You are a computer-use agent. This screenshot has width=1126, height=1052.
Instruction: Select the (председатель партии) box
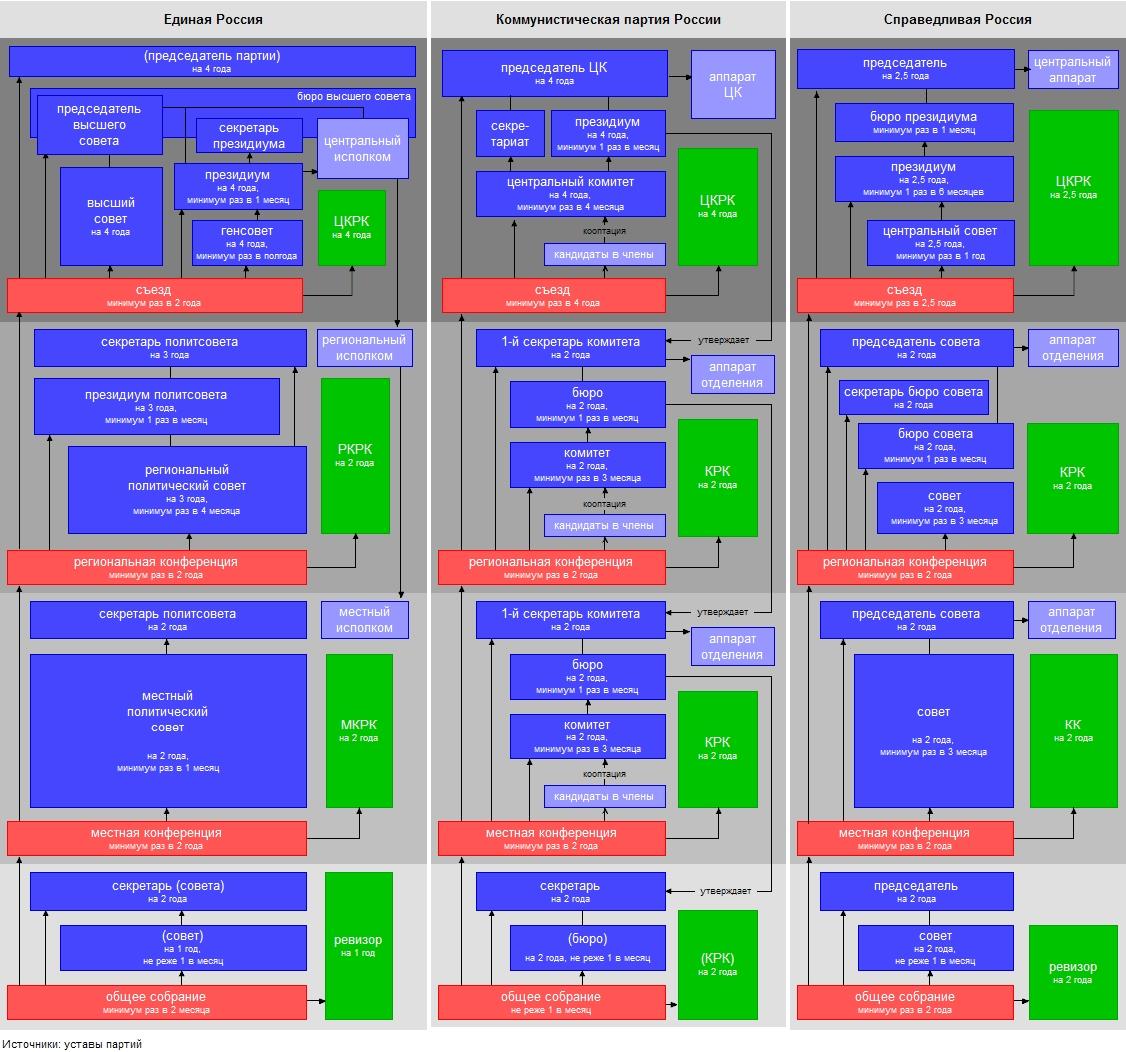tap(212, 61)
